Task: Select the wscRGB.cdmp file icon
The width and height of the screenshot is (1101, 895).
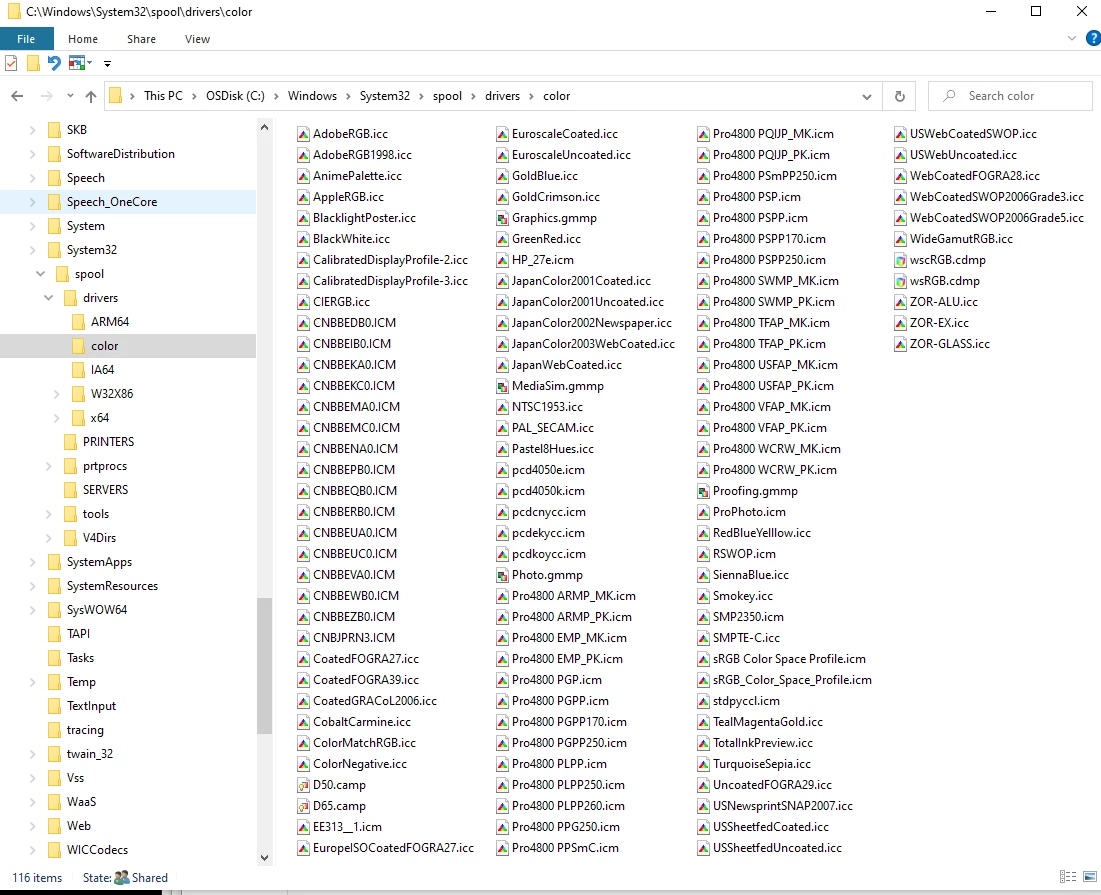Action: [x=900, y=260]
